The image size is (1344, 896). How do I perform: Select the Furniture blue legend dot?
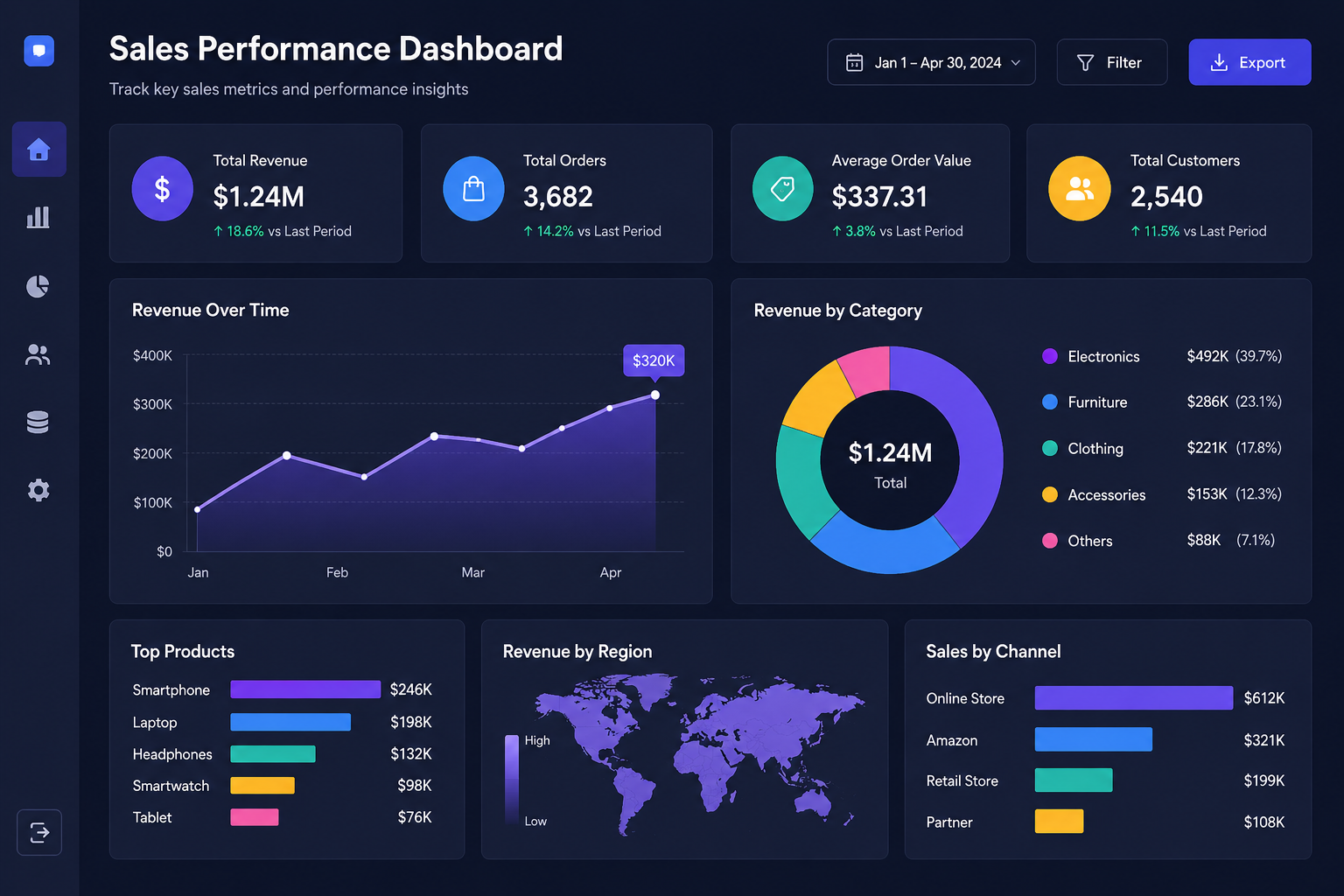coord(1050,402)
